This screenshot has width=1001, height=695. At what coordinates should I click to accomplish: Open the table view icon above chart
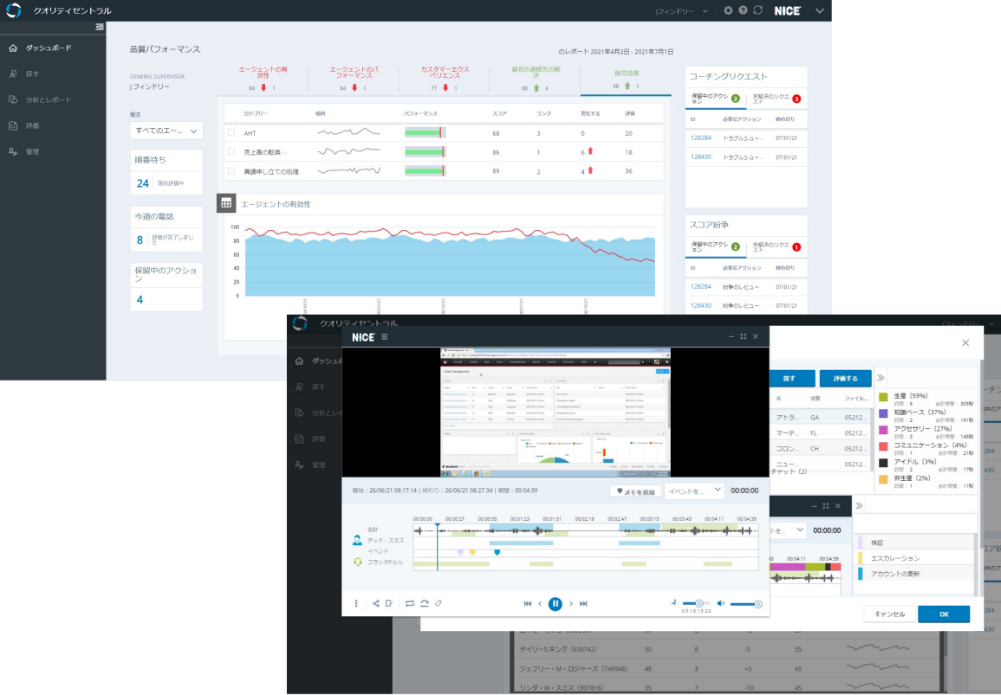227,203
